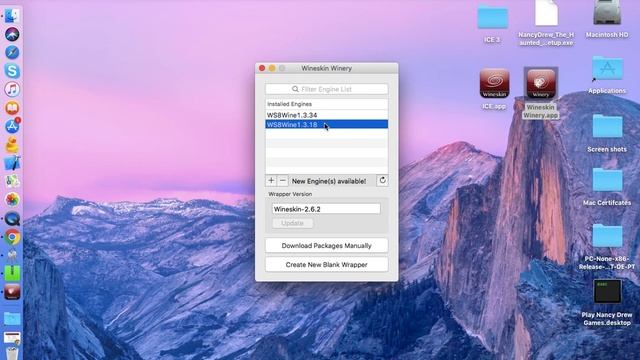This screenshot has width=640, height=360.
Task: Add new engine with plus button
Action: pyautogui.click(x=271, y=181)
